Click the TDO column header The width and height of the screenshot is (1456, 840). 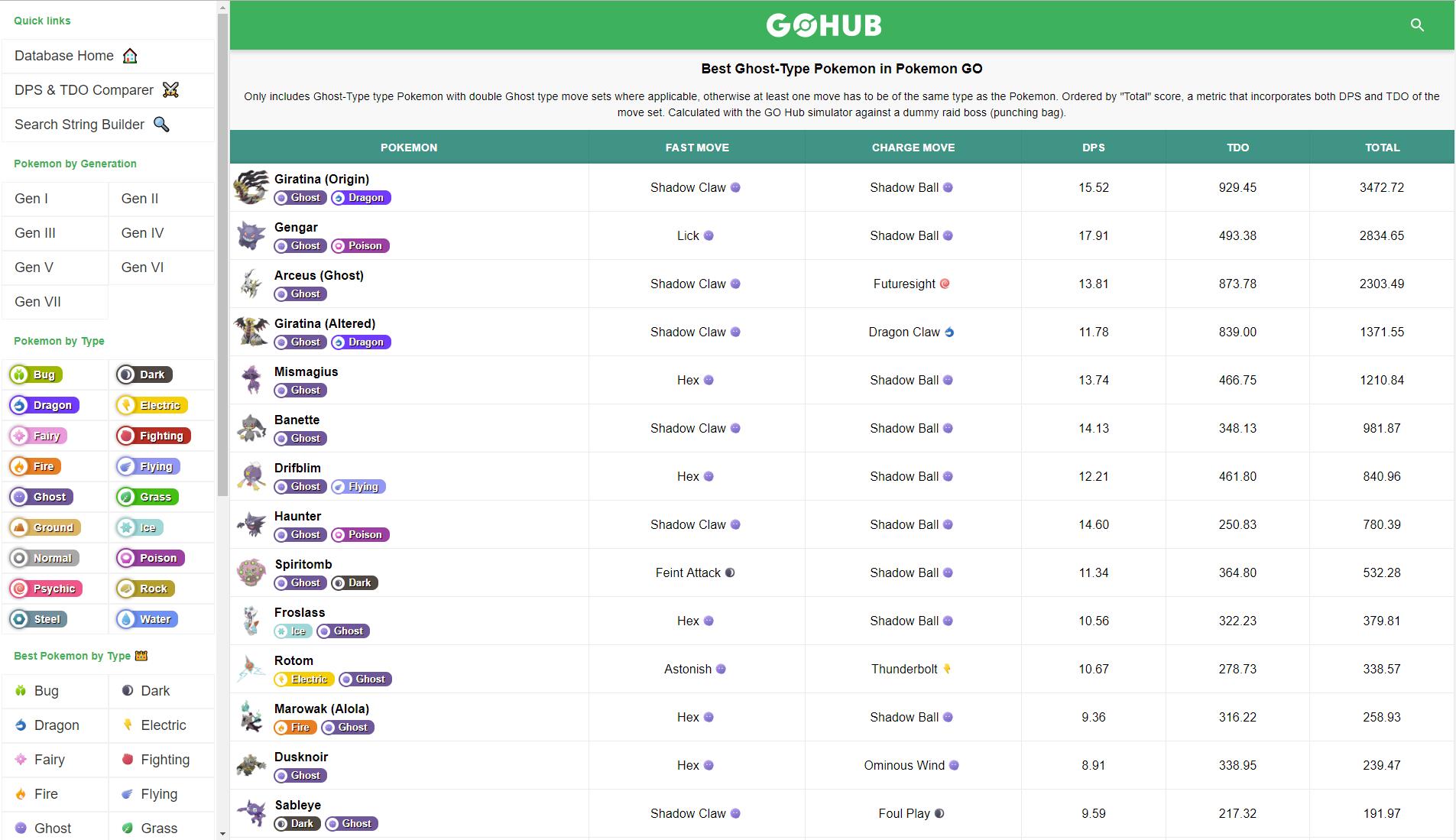[1237, 148]
